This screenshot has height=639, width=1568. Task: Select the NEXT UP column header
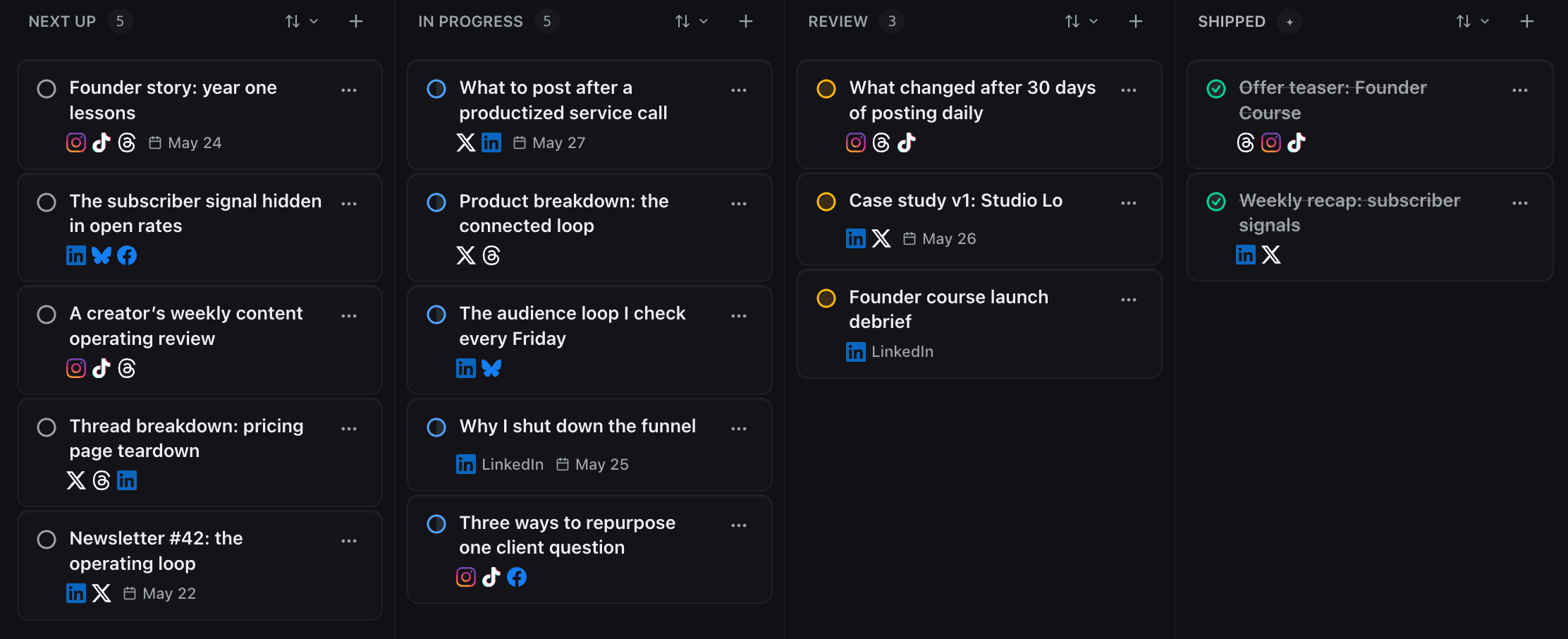[62, 22]
